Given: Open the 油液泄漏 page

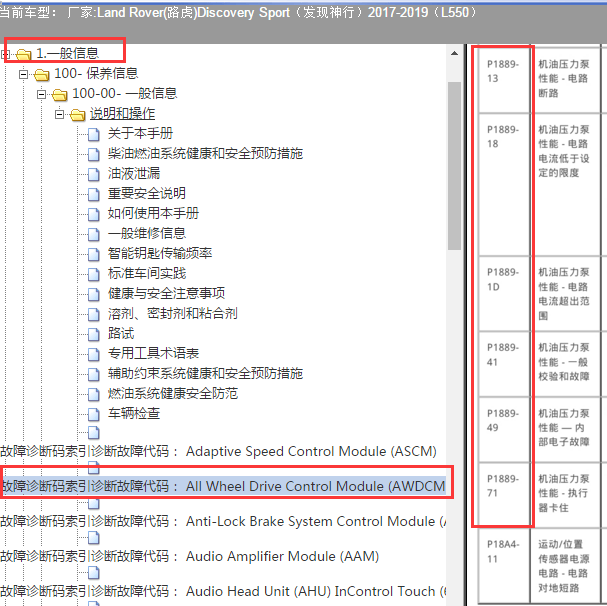Looking at the screenshot, I should pyautogui.click(x=134, y=173).
